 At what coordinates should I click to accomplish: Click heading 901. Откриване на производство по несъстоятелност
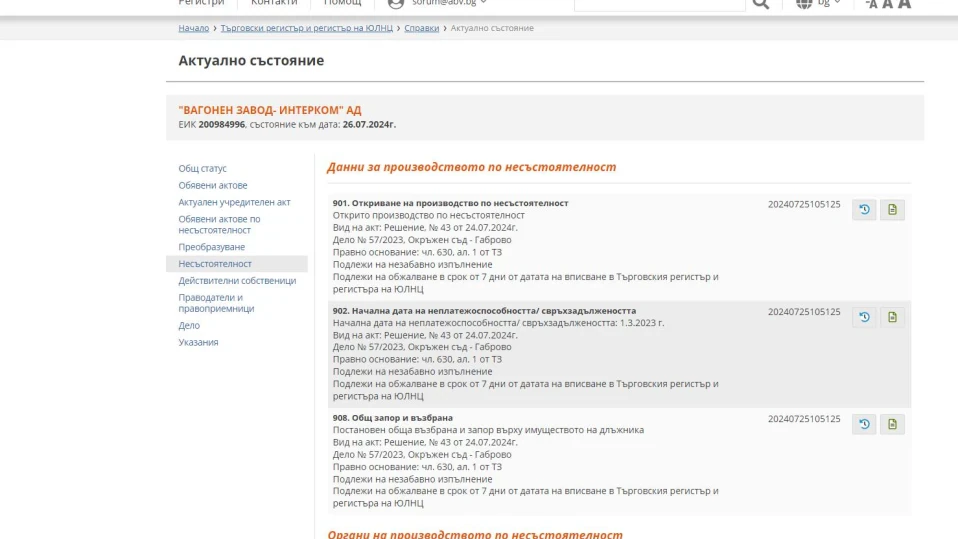click(x=450, y=203)
